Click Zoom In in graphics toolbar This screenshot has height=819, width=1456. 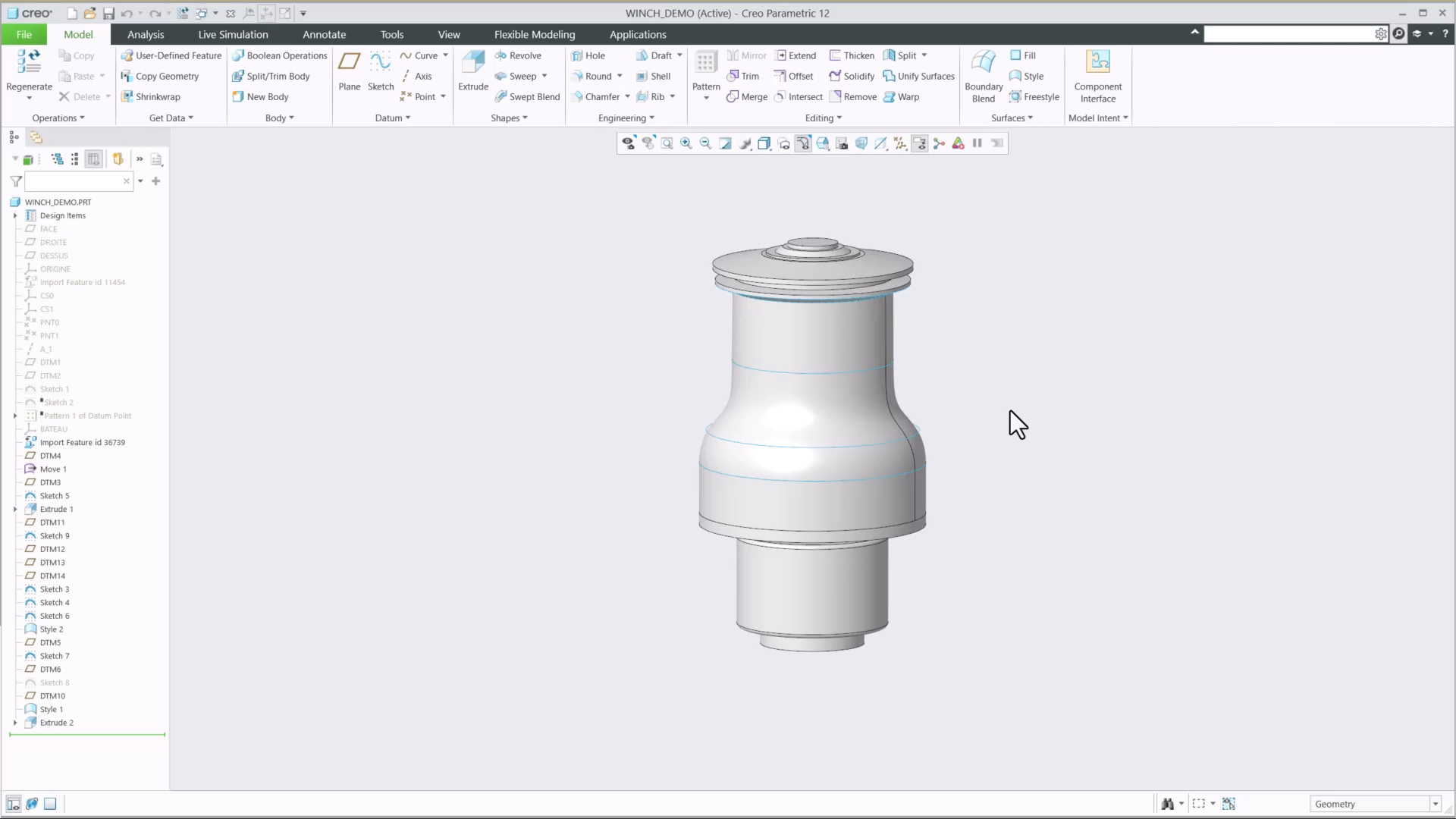pyautogui.click(x=686, y=143)
